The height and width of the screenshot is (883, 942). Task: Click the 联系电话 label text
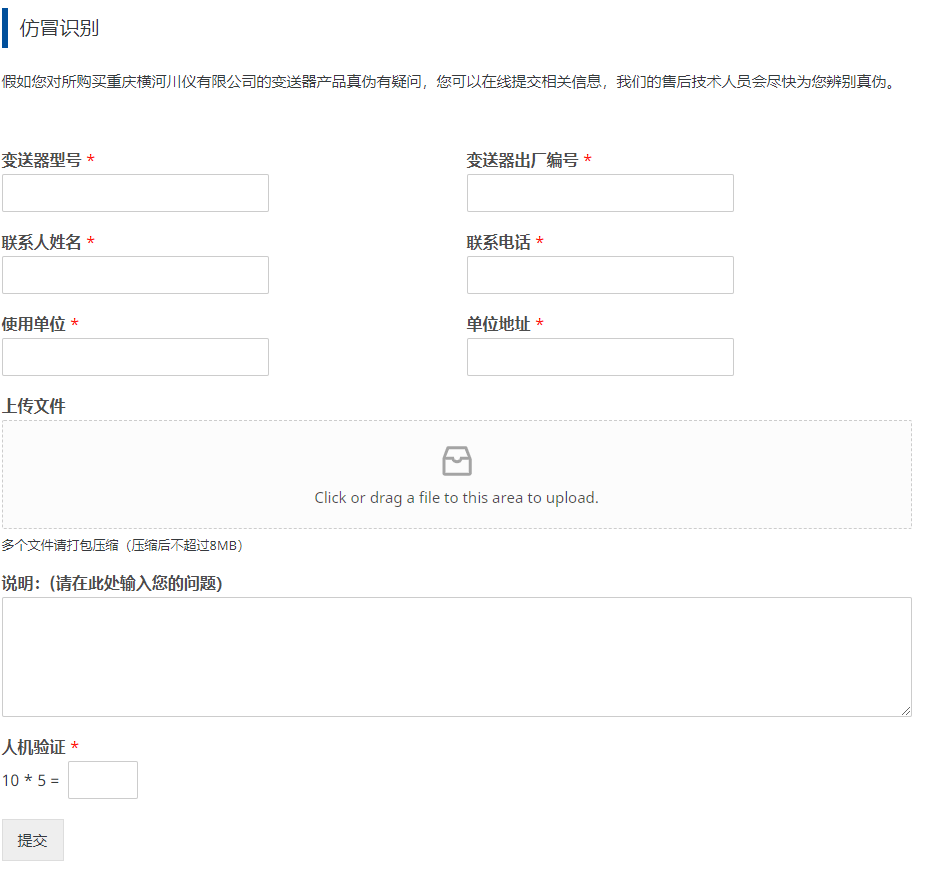click(x=498, y=242)
